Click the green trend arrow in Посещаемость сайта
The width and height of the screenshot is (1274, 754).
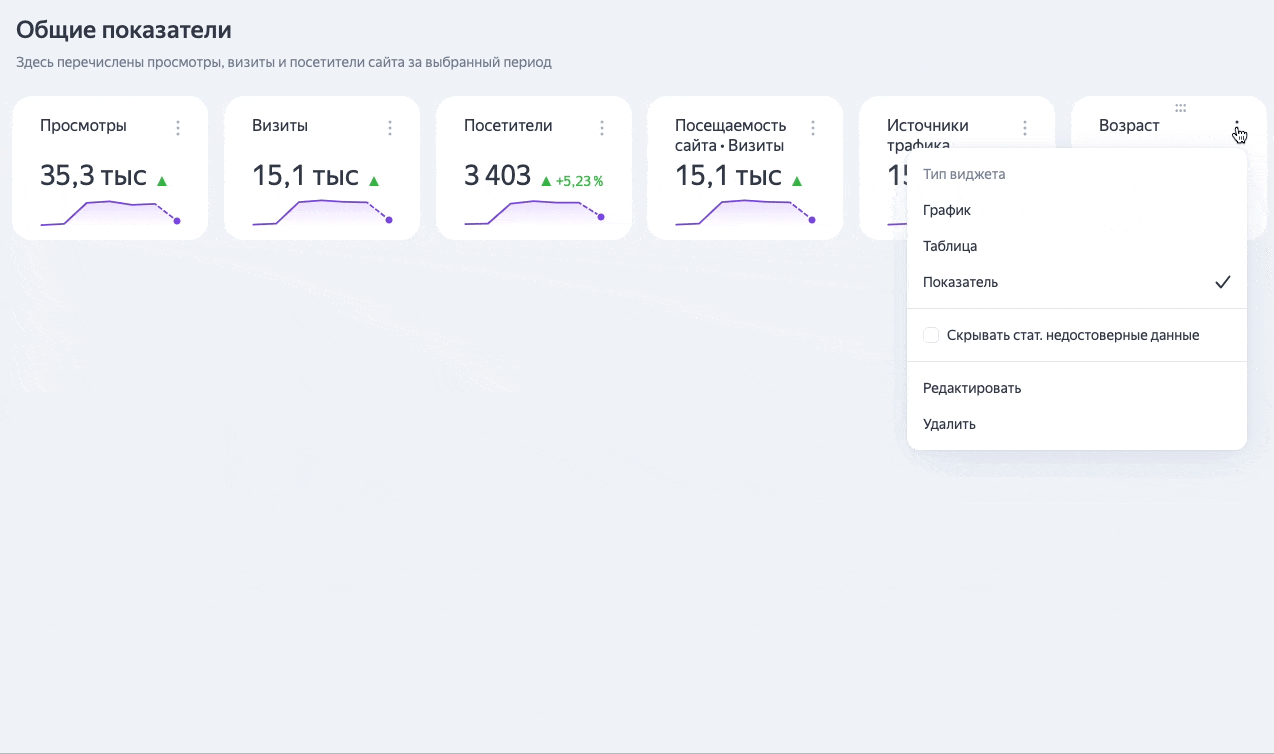pos(797,181)
